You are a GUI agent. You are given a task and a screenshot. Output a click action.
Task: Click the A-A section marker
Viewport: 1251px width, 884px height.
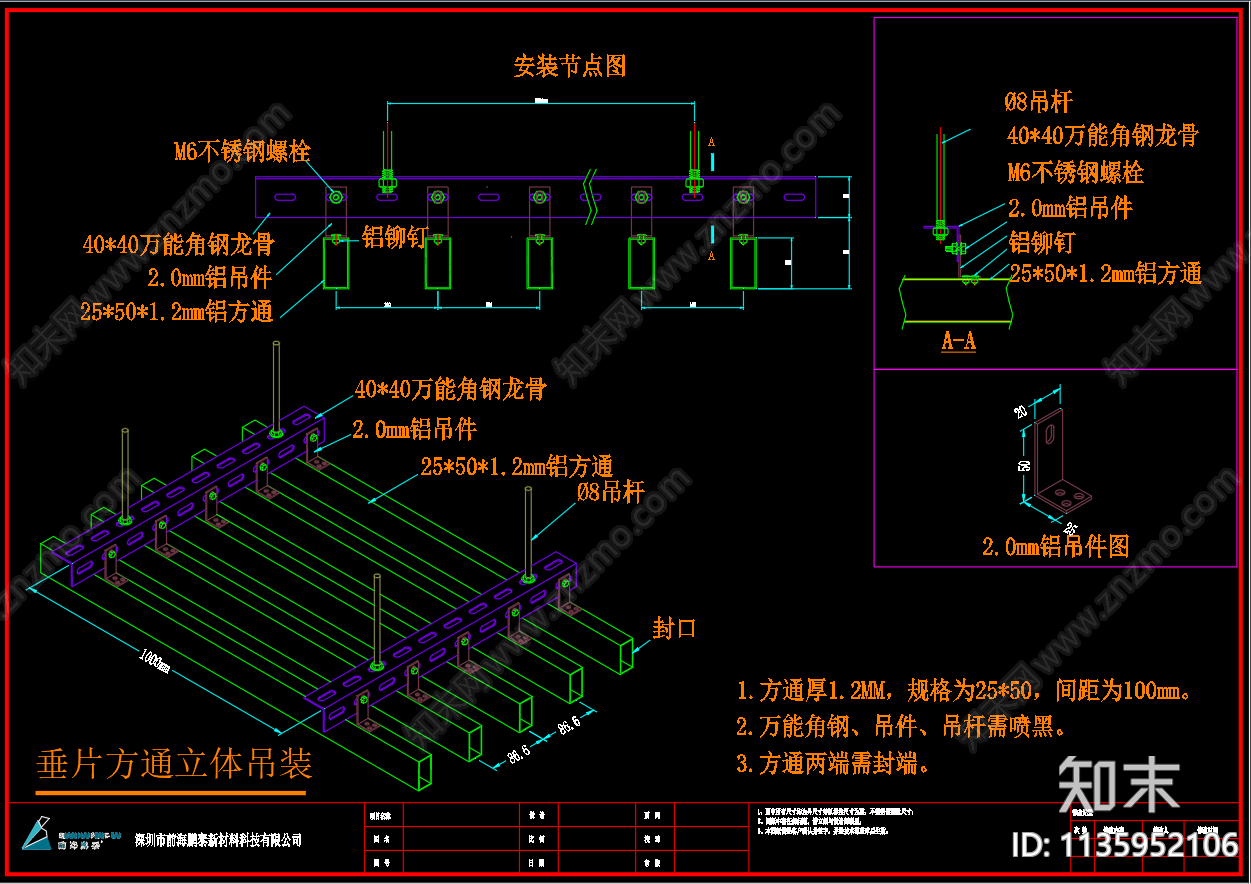point(957,338)
